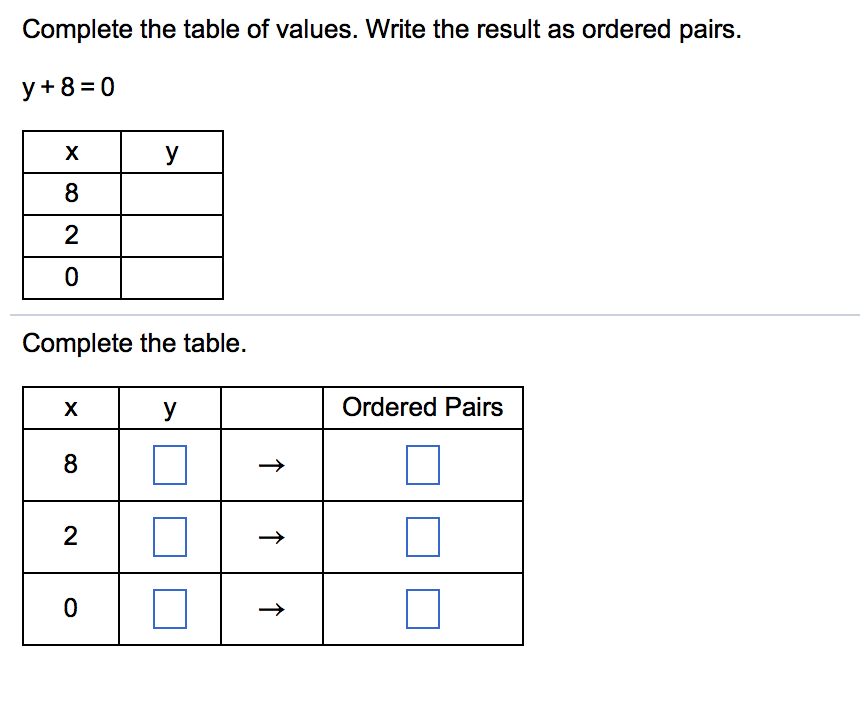The height and width of the screenshot is (720, 860).
Task: Click the y column header in the upper table
Action: (170, 152)
